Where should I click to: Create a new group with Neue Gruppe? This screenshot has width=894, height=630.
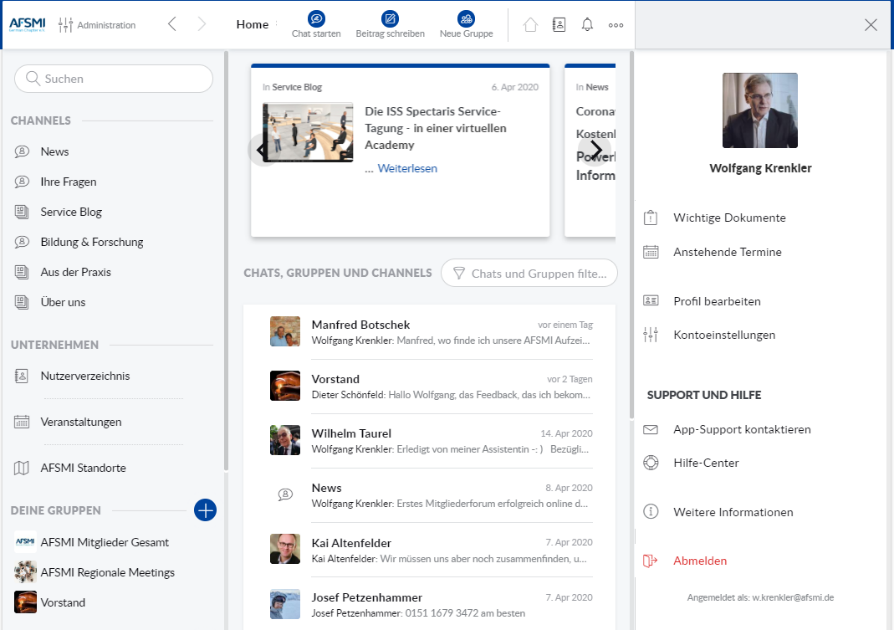point(466,25)
